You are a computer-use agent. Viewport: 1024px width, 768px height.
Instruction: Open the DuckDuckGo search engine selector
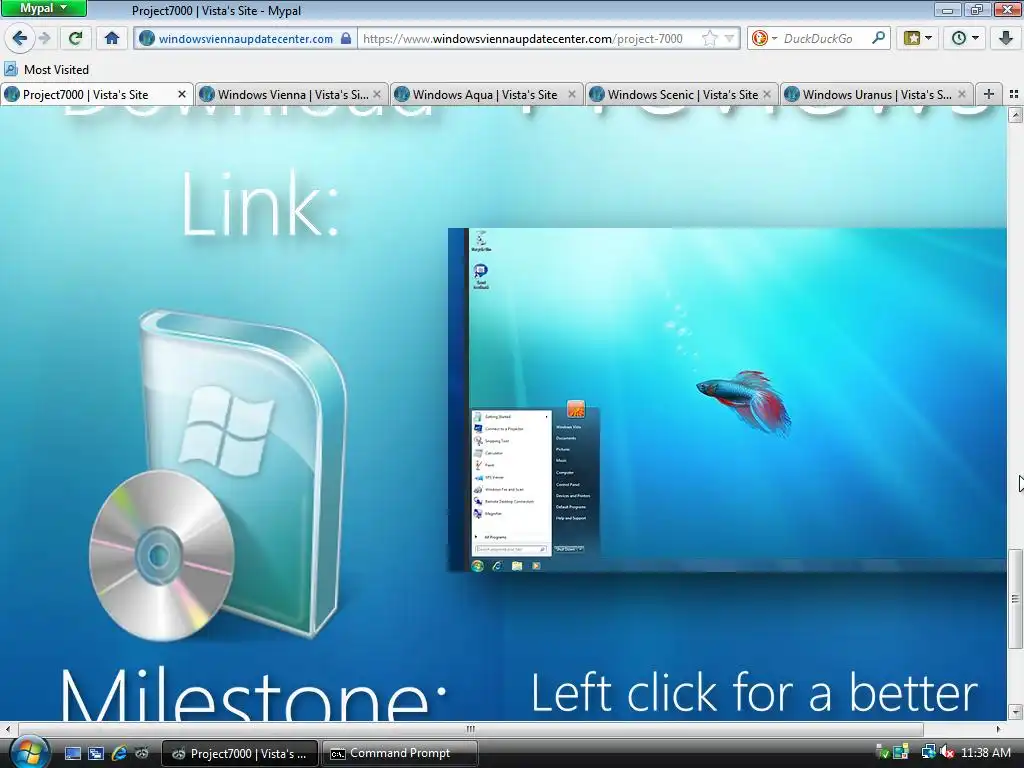pos(763,39)
